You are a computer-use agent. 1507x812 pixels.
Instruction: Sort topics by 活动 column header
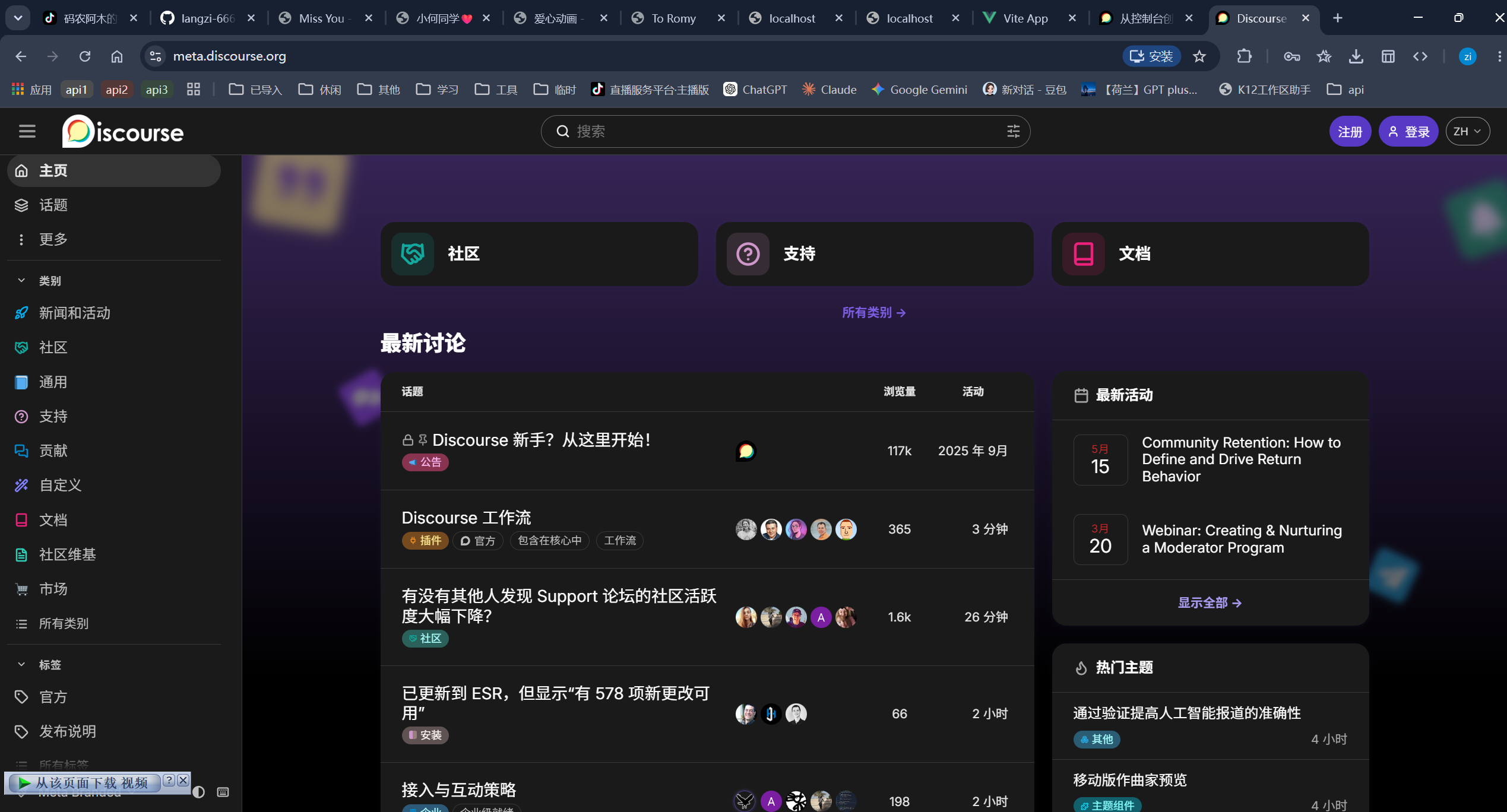pyautogui.click(x=973, y=392)
